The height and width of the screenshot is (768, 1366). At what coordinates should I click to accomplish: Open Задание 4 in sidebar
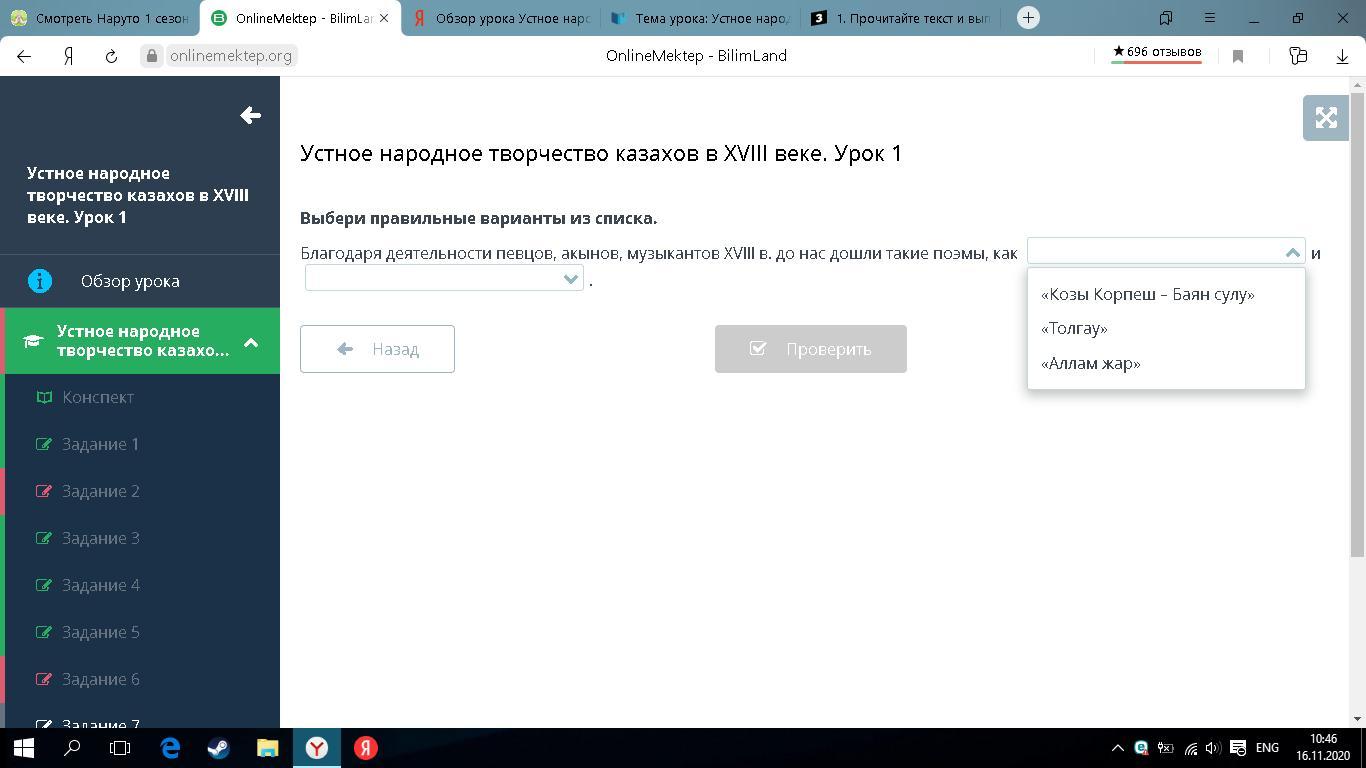[x=101, y=585]
